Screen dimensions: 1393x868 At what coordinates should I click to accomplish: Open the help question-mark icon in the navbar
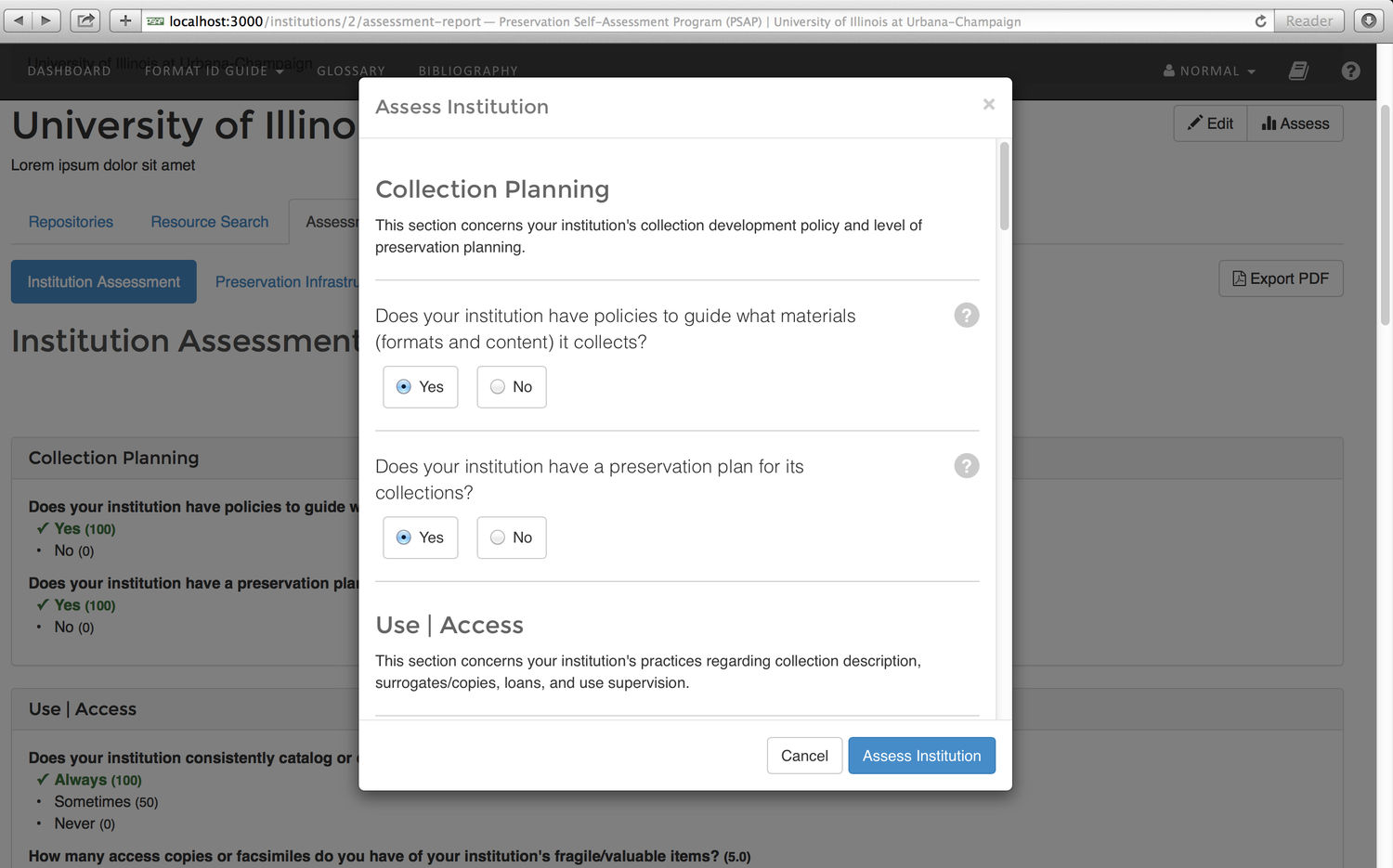[x=1350, y=70]
